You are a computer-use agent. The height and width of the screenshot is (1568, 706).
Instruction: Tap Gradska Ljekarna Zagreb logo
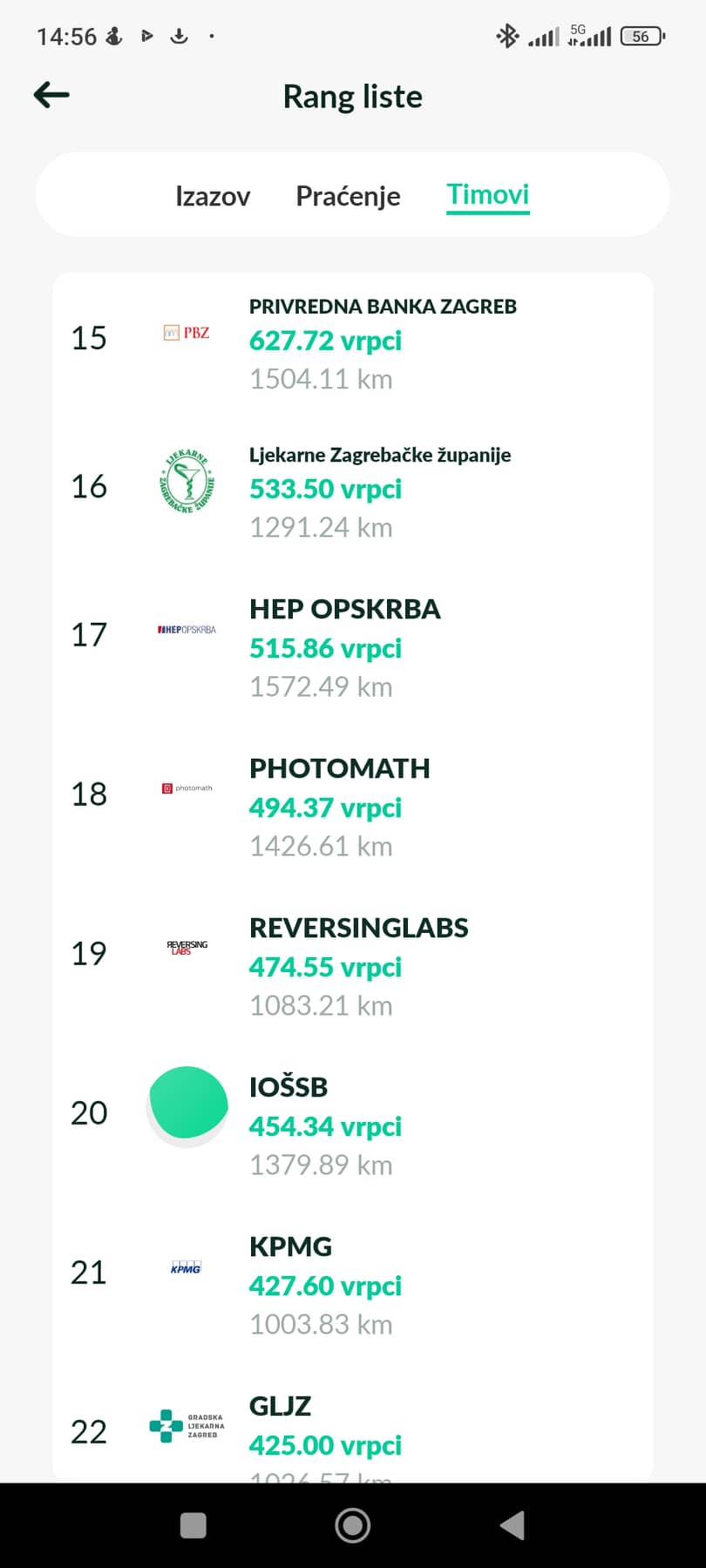(x=187, y=1426)
